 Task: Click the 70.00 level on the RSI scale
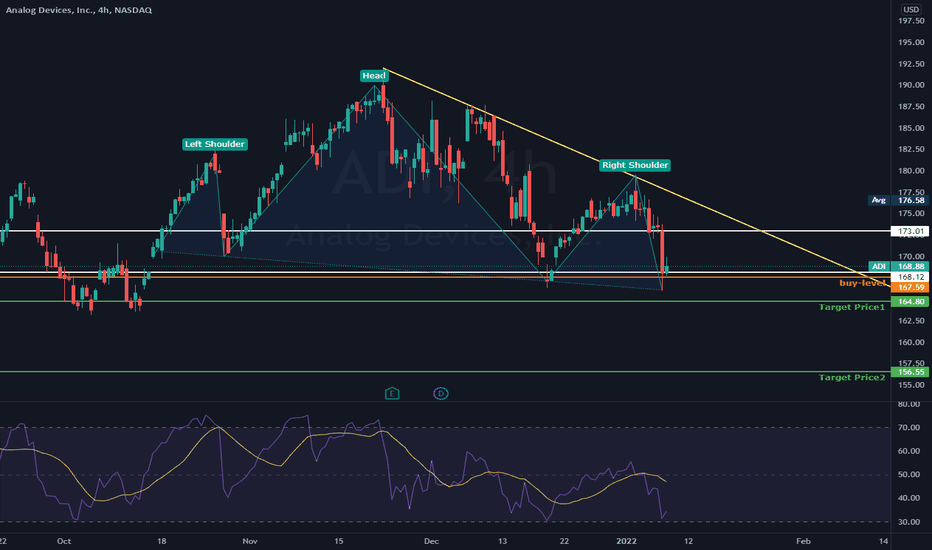click(909, 428)
